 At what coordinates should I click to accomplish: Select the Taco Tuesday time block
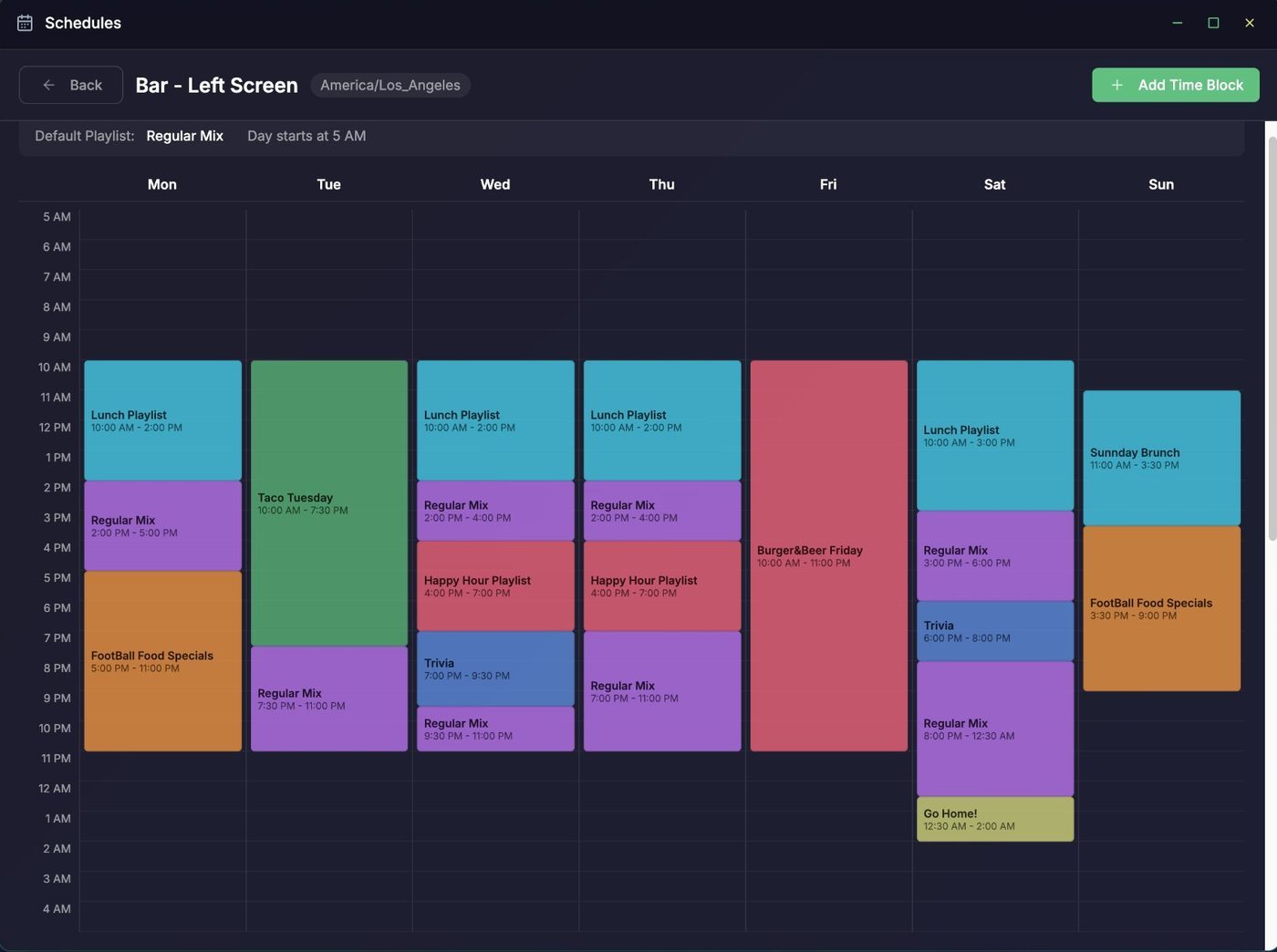coord(329,503)
